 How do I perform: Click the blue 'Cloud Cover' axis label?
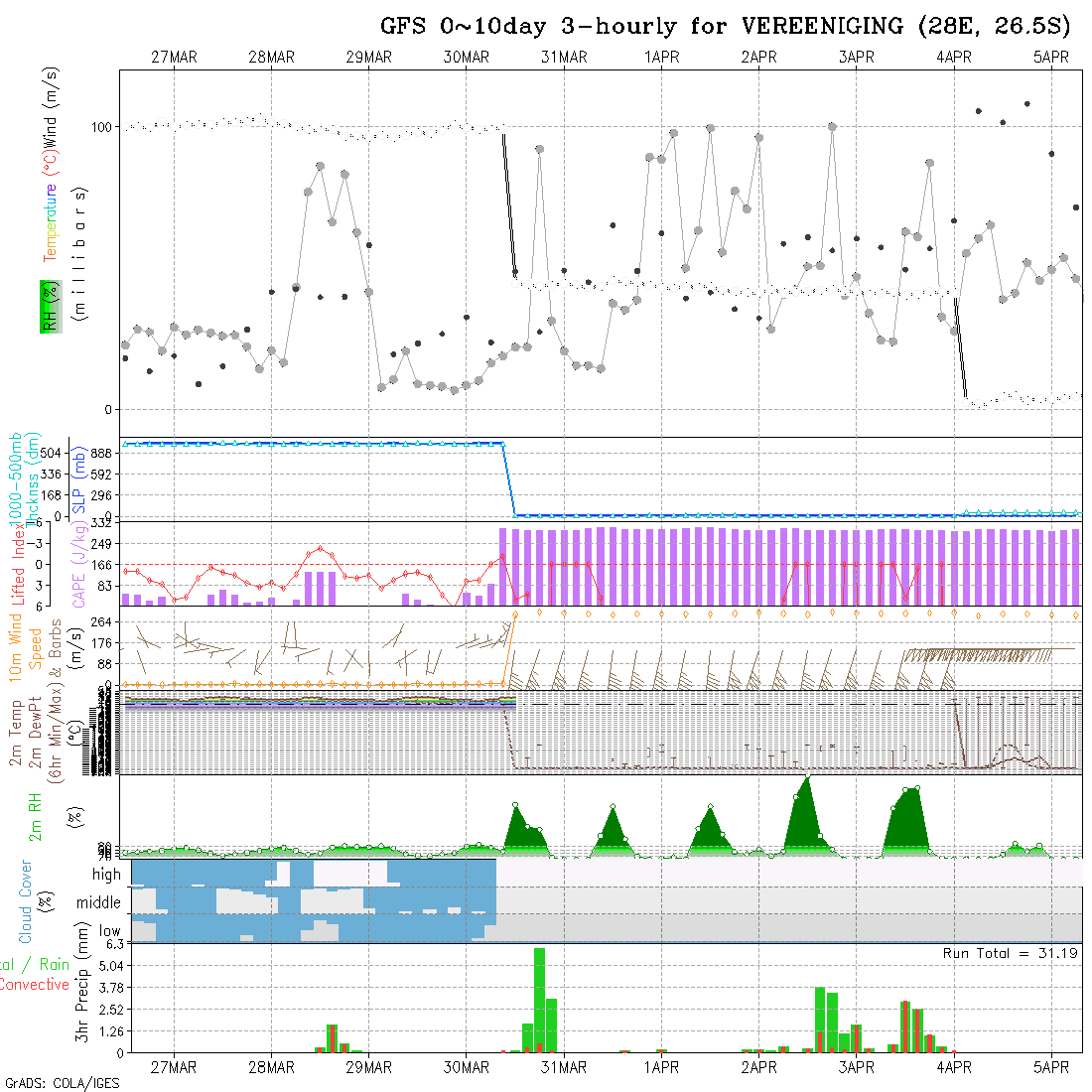[26, 901]
